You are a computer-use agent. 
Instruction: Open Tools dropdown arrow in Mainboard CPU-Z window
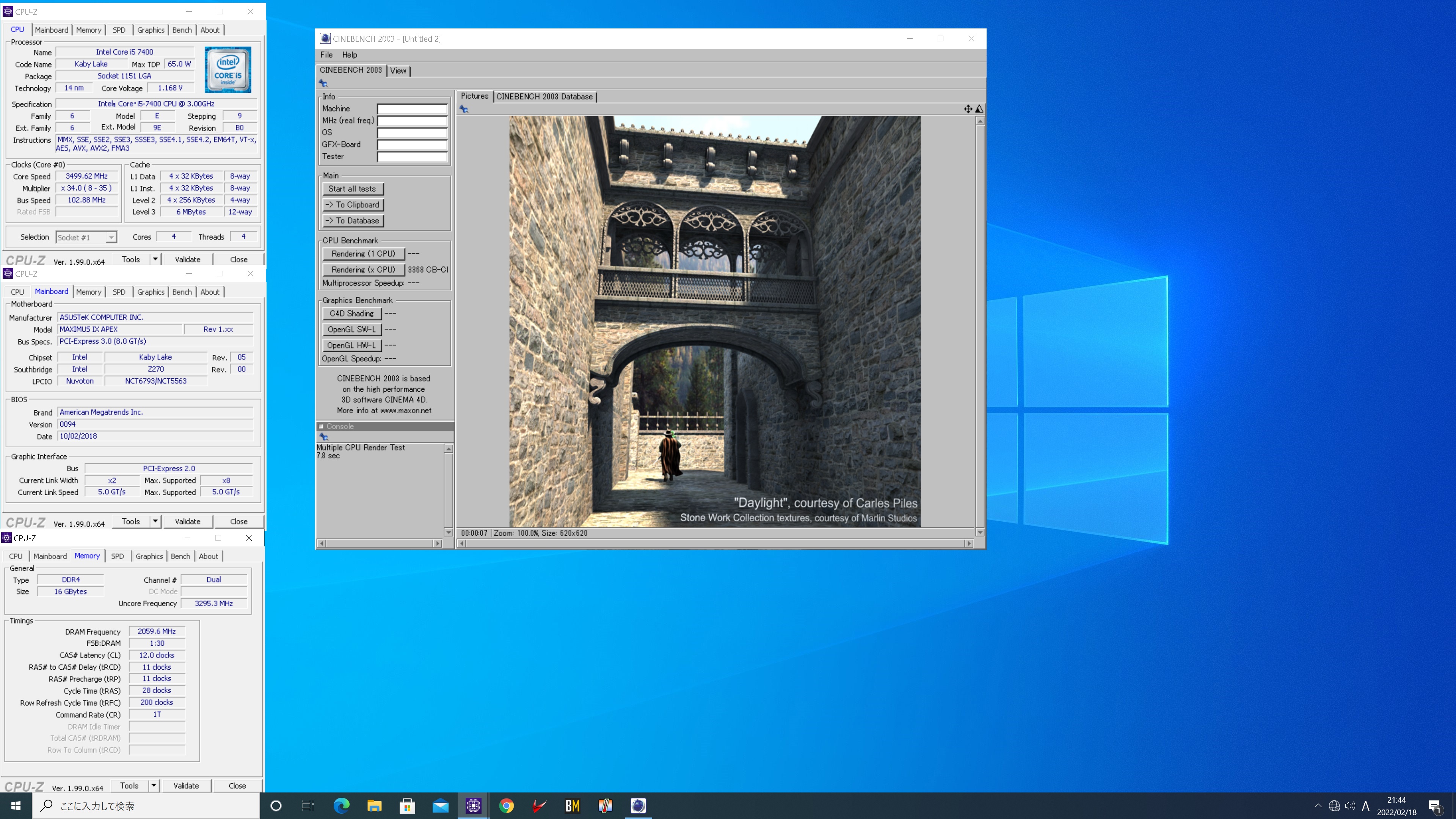[155, 521]
